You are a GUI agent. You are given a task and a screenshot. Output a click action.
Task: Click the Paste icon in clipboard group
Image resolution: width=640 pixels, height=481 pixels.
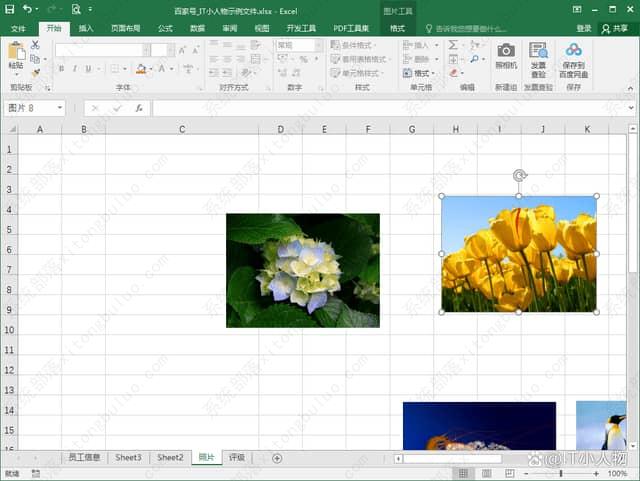15,53
